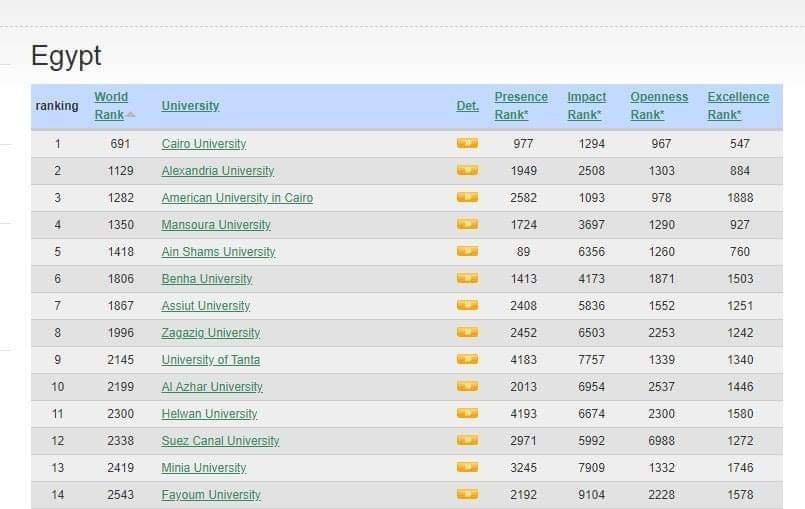Select Minia excellence rank 1746
Screen dimensions: 805x509
click(740, 468)
